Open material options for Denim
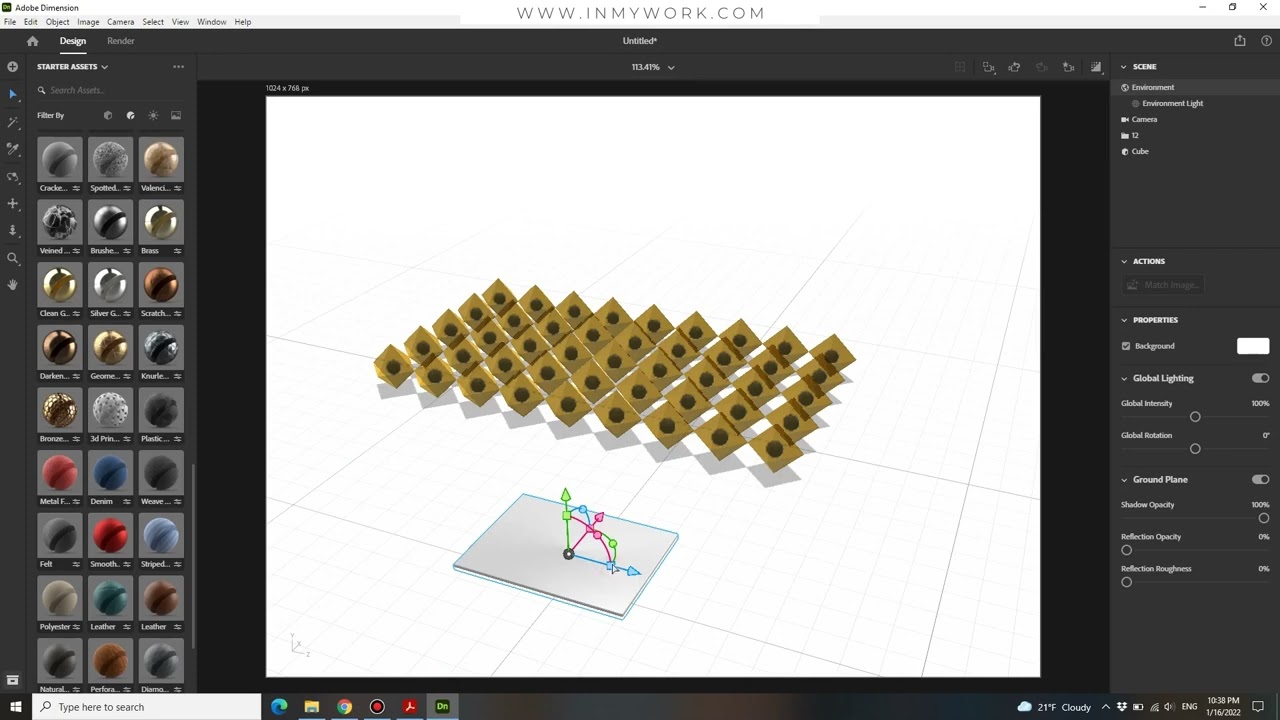1280x720 pixels. tap(127, 502)
